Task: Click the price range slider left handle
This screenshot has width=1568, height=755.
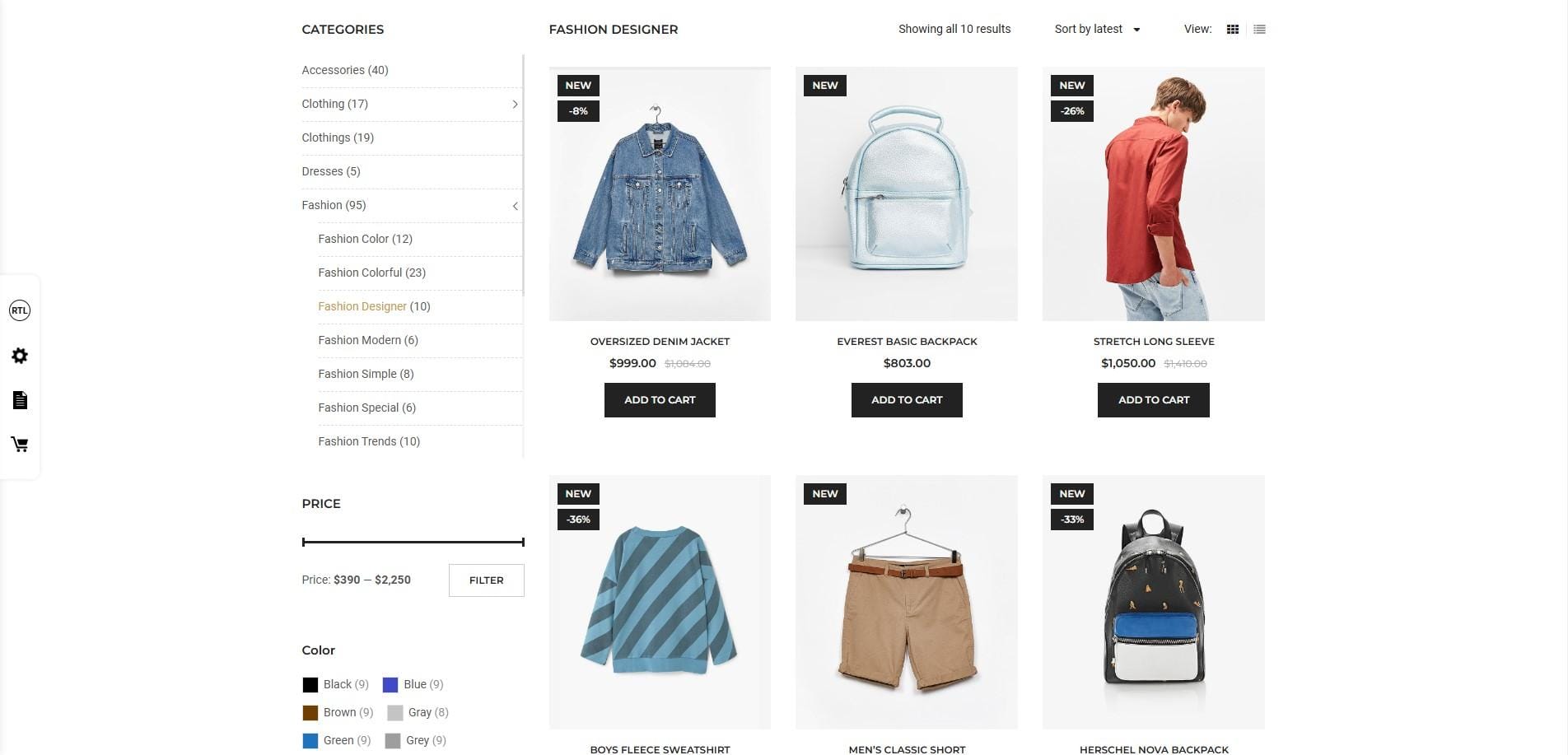Action: (x=304, y=542)
